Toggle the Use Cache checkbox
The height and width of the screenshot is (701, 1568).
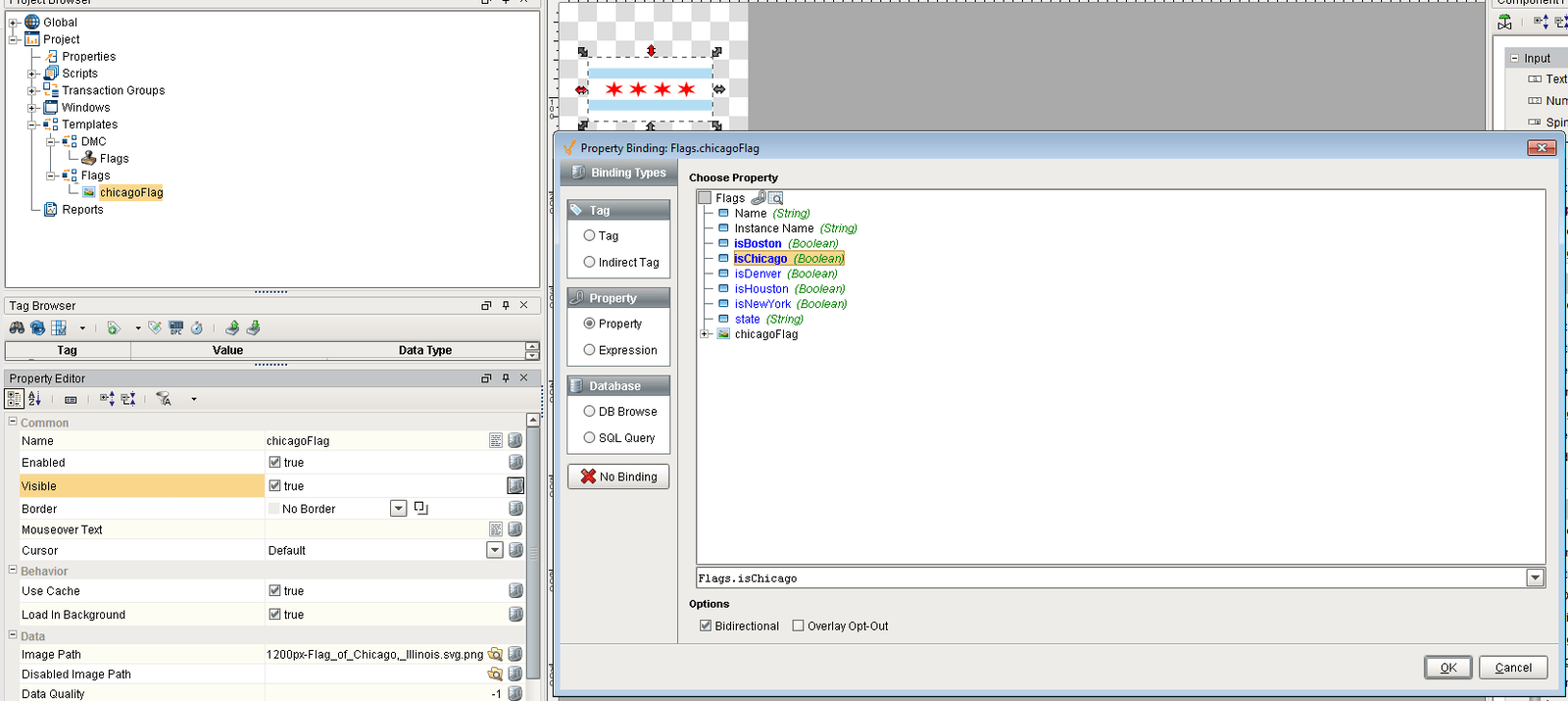(x=274, y=590)
